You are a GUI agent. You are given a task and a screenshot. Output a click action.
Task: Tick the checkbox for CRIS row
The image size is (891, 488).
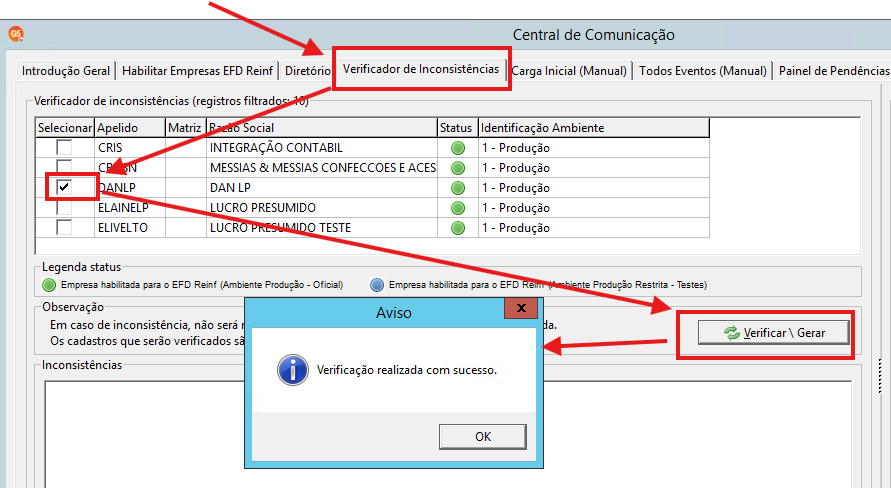point(64,147)
